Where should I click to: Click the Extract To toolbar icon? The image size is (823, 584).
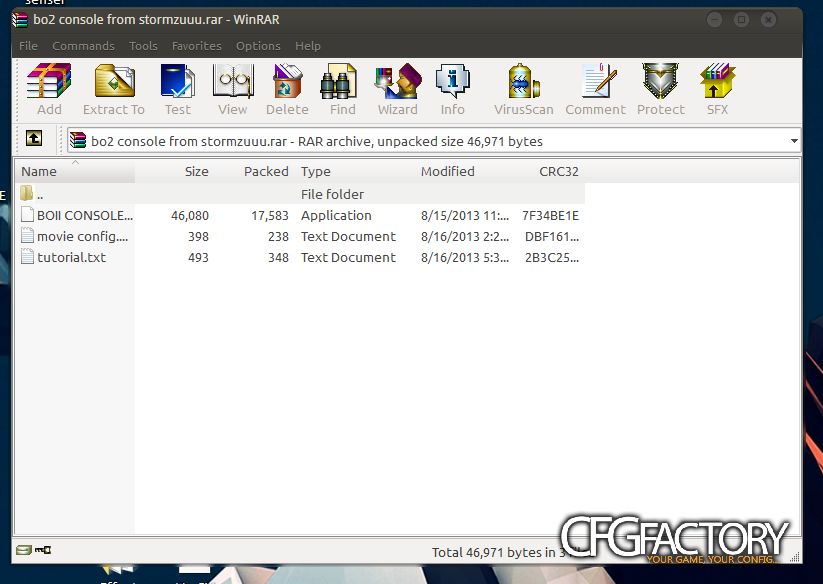coord(114,81)
